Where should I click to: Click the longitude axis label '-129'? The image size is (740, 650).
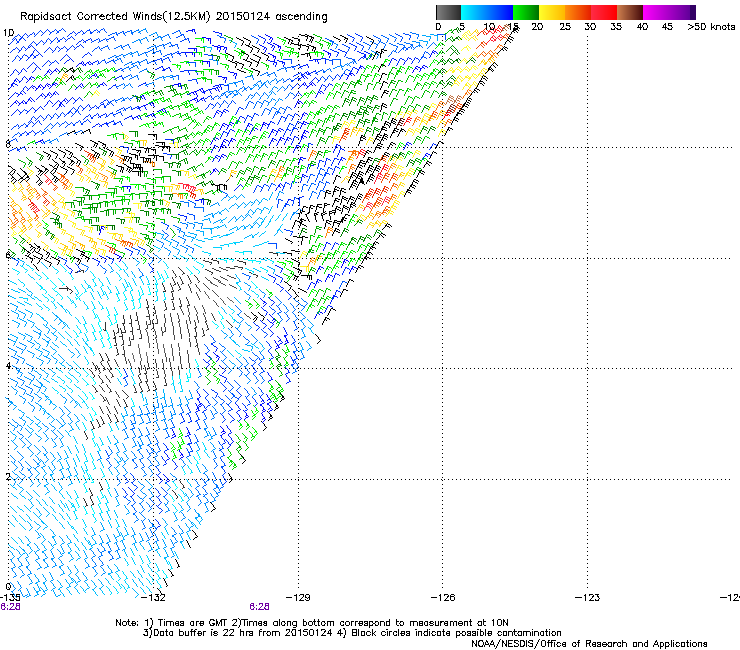coord(298,598)
